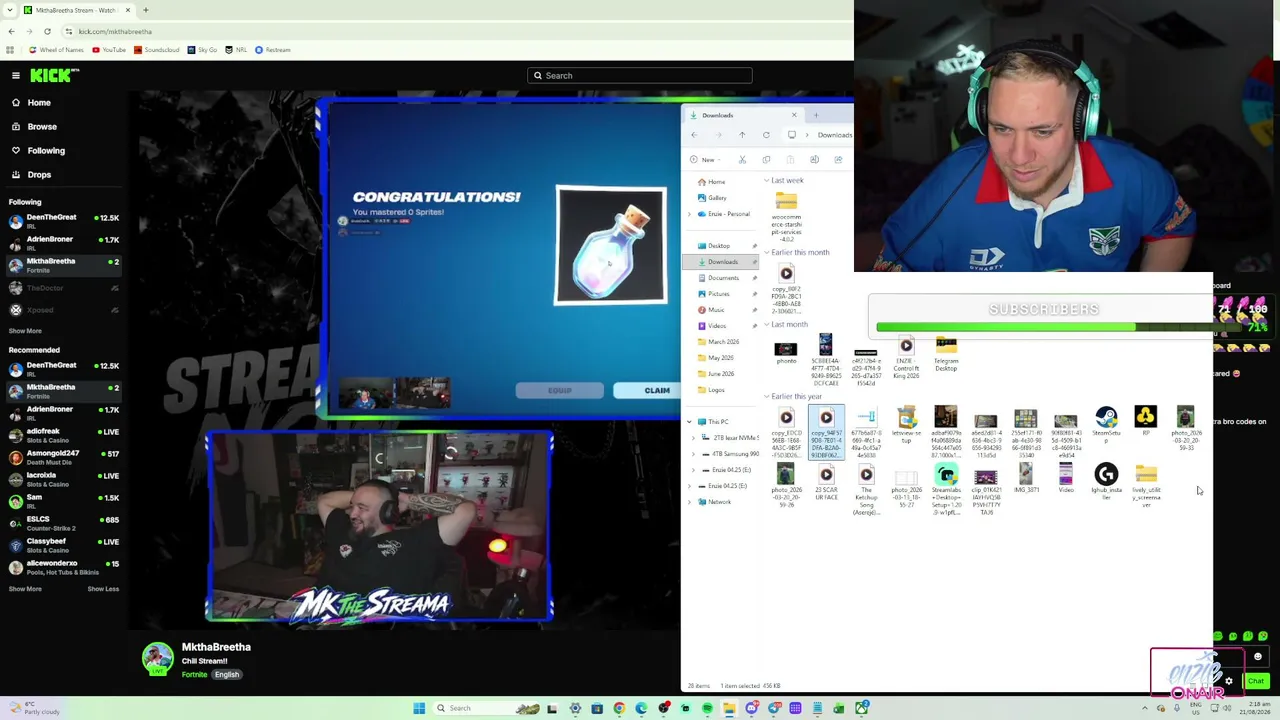Click the Copy icon in File Explorer toolbar
This screenshot has width=1280, height=720.
pyautogui.click(x=766, y=160)
